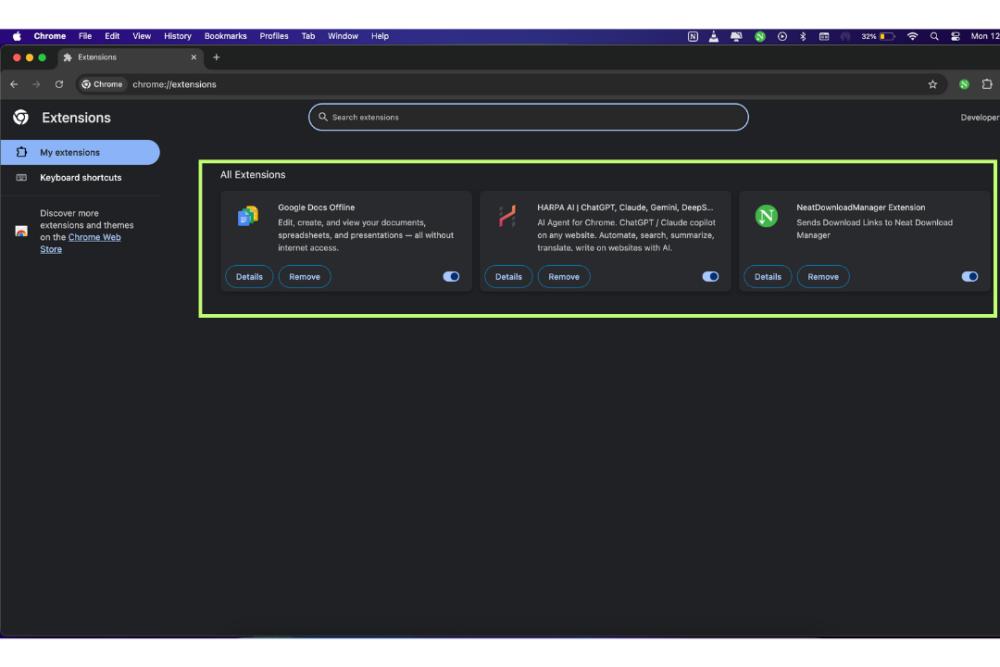Click the screen mirroring displays icon
Image resolution: width=1000 pixels, height=667 pixels.
coord(736,36)
